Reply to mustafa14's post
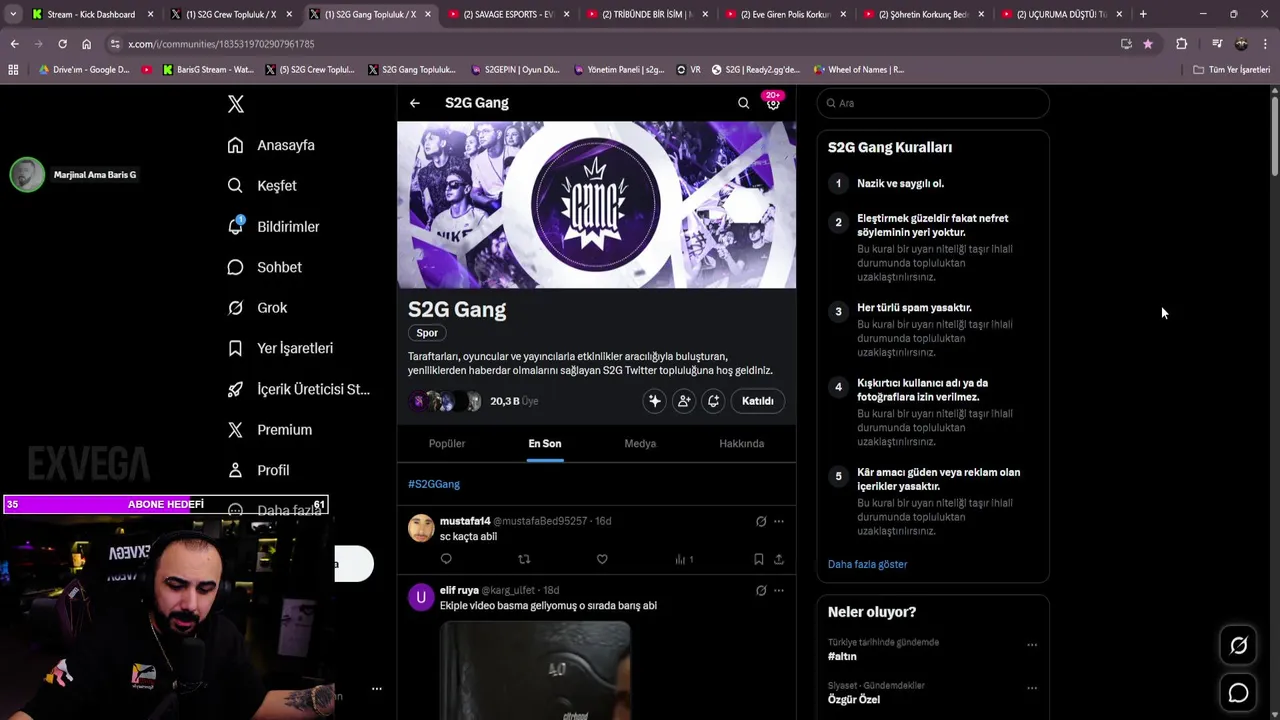Viewport: 1280px width, 720px height. [x=446, y=559]
